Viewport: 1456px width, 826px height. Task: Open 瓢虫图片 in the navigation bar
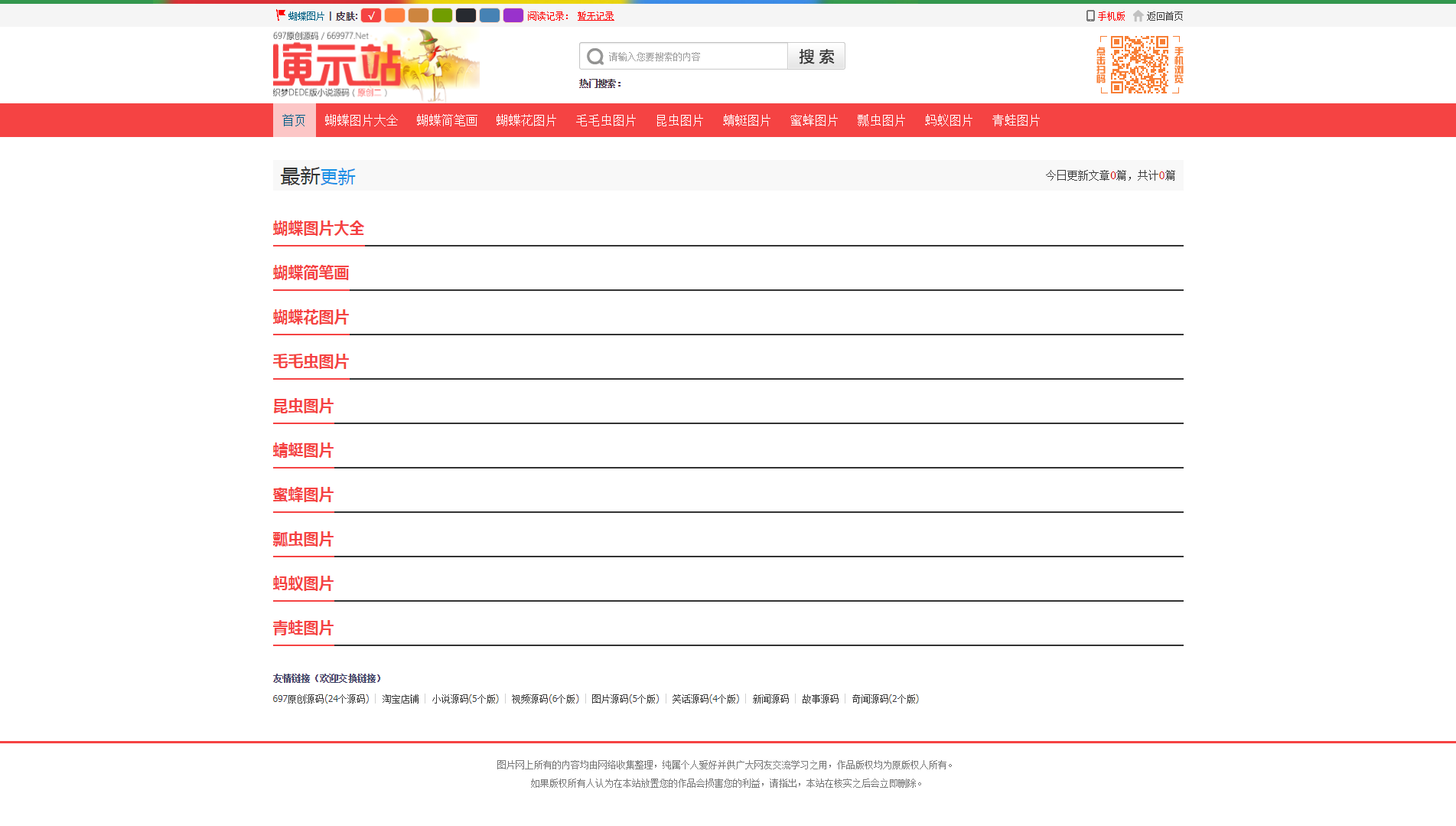tap(881, 120)
